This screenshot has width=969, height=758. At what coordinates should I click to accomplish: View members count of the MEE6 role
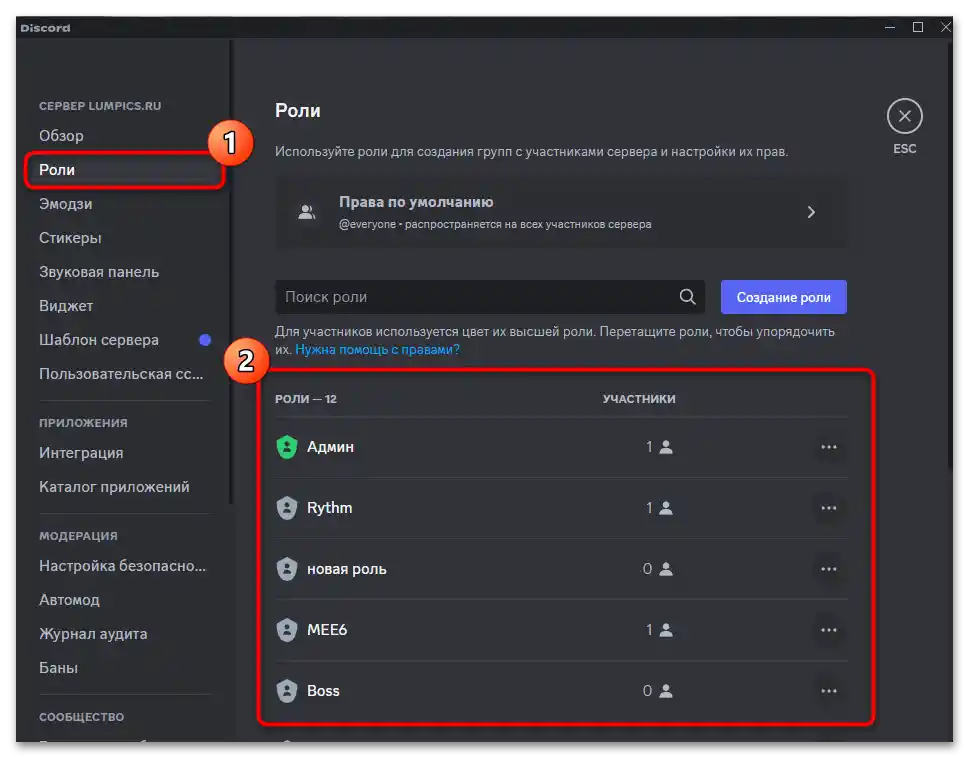[x=659, y=630]
